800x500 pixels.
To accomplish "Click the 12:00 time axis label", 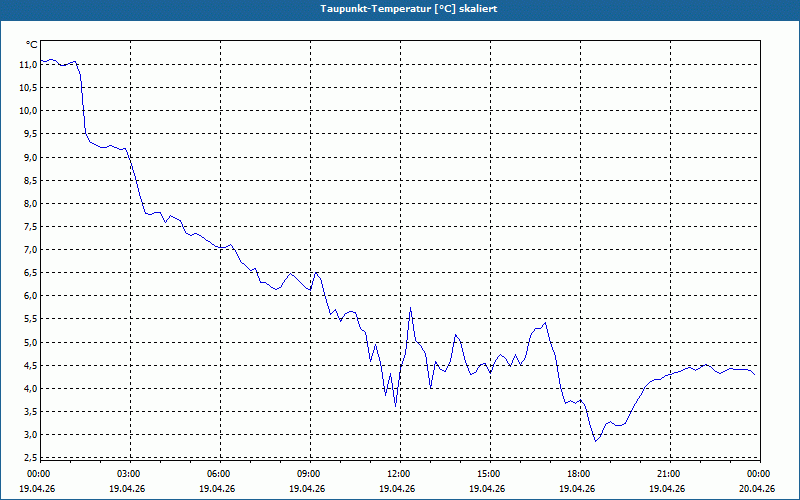I will click(400, 474).
